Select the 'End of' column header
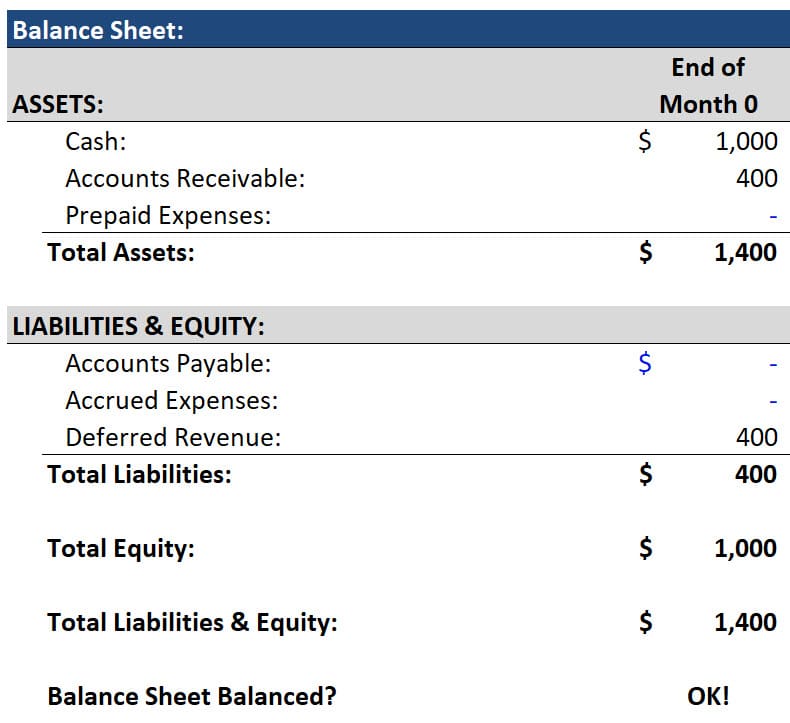This screenshot has width=790, height=723. (x=708, y=67)
